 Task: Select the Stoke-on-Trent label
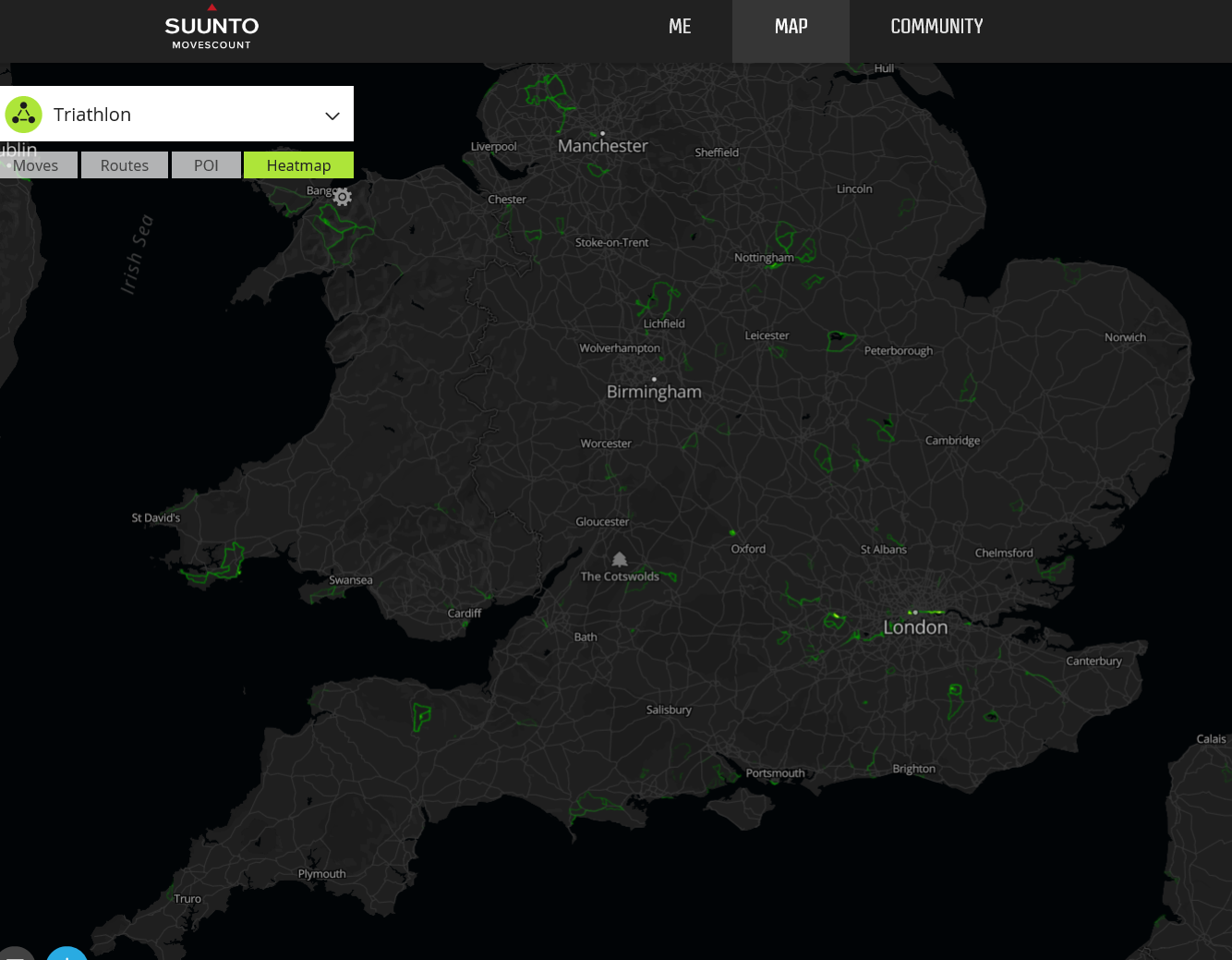tap(612, 243)
